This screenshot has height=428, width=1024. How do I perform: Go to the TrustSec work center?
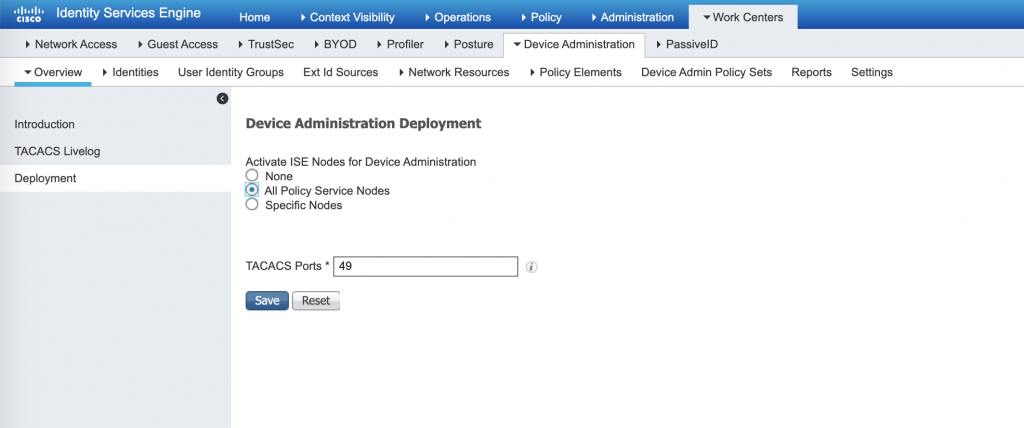tap(265, 44)
